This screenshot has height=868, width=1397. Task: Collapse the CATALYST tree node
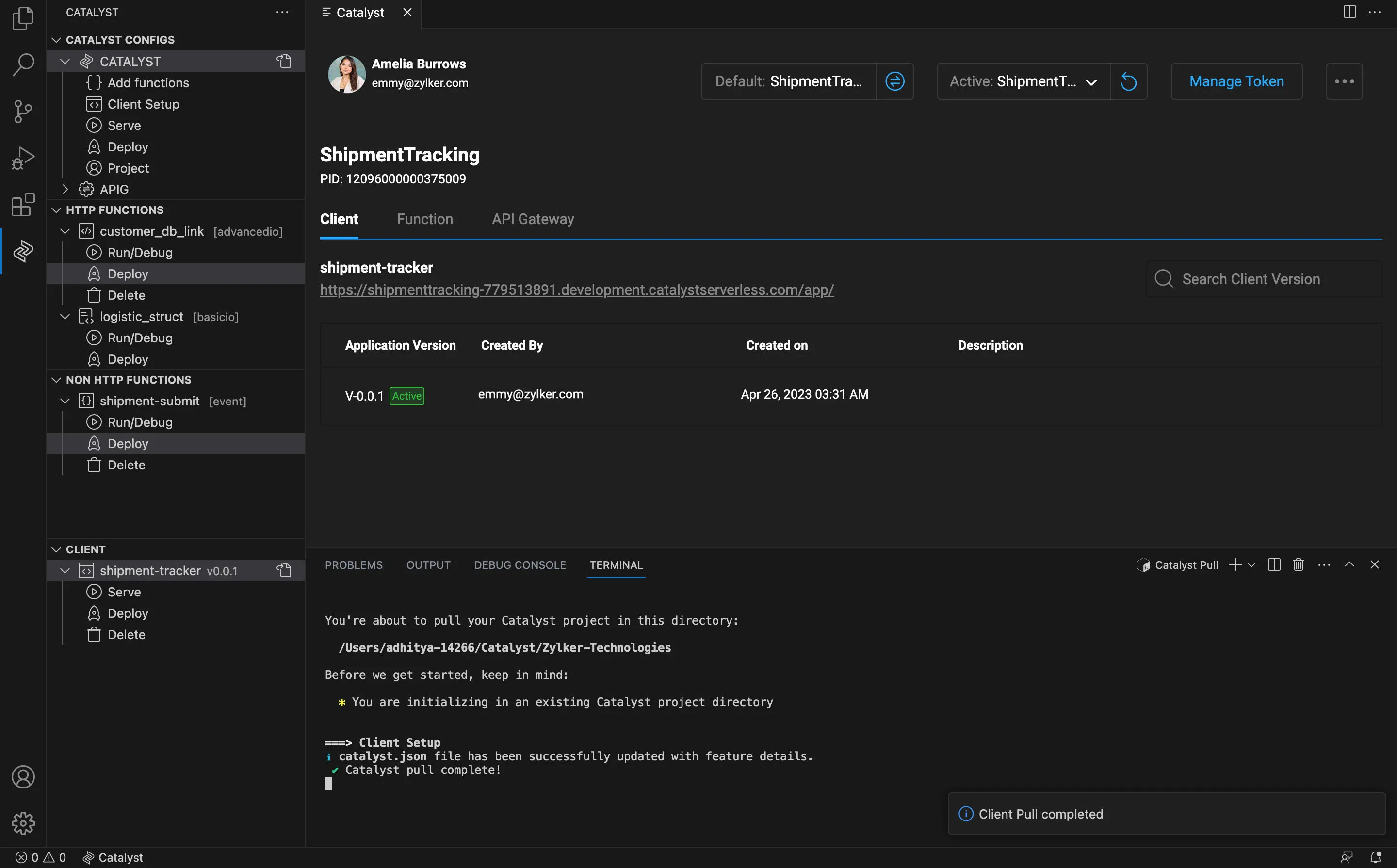(65, 61)
